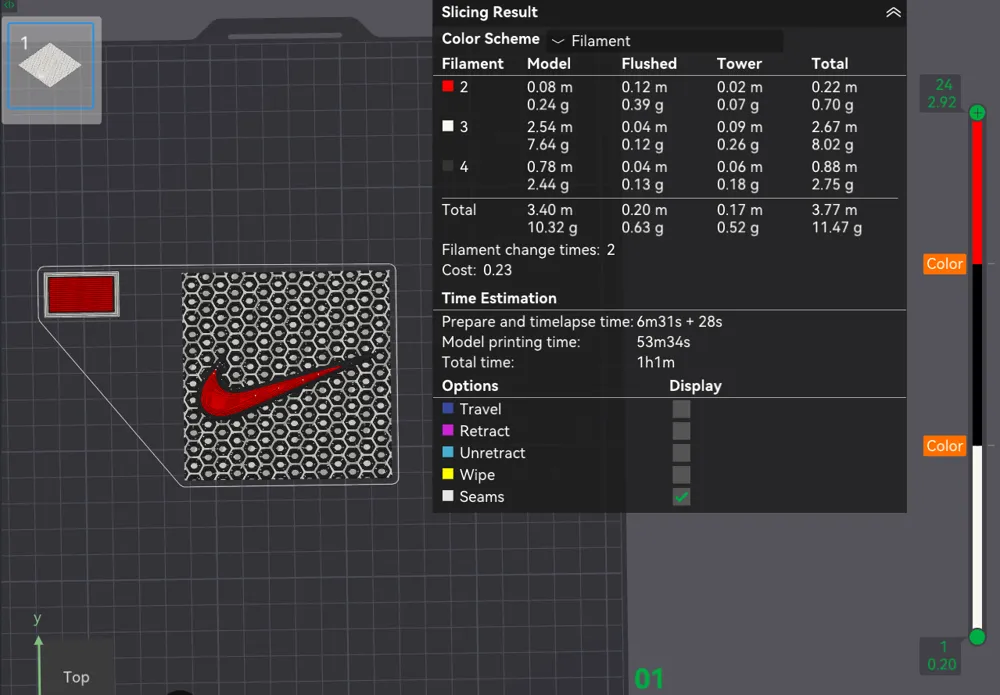Click total filament weight 11.47 g

837,228
